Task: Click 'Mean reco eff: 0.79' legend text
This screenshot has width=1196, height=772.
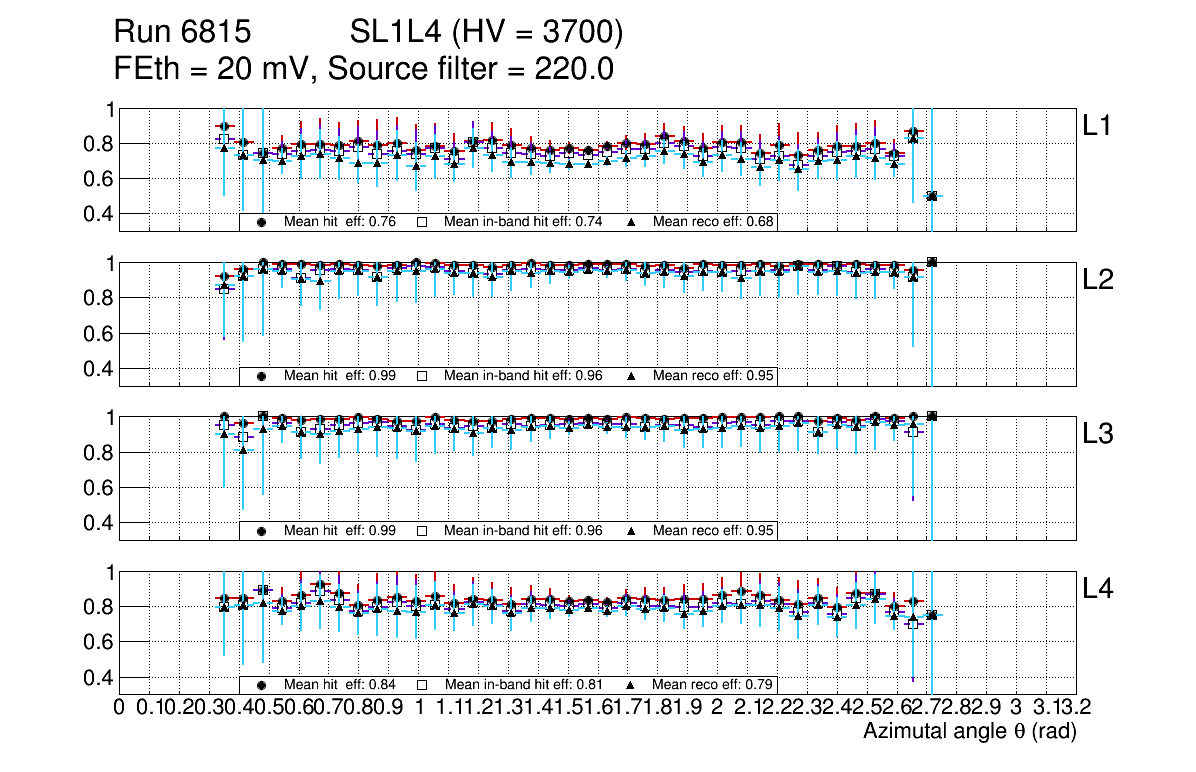Action: [x=713, y=685]
